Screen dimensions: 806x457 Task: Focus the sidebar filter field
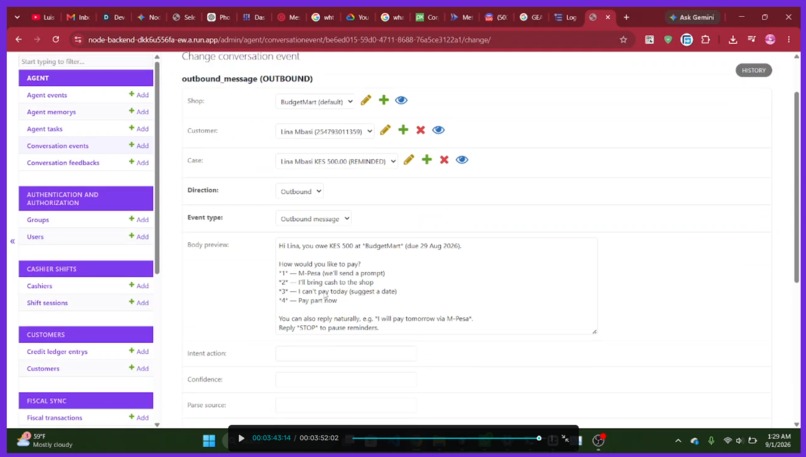tap(85, 62)
